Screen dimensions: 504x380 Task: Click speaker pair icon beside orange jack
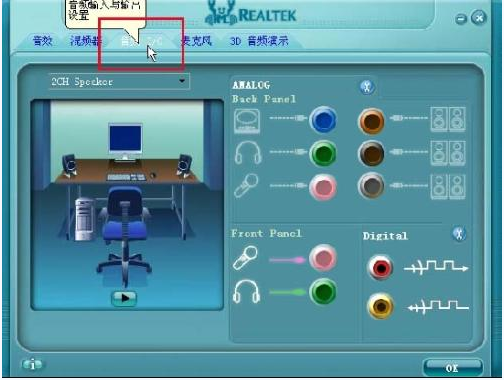tap(448, 119)
